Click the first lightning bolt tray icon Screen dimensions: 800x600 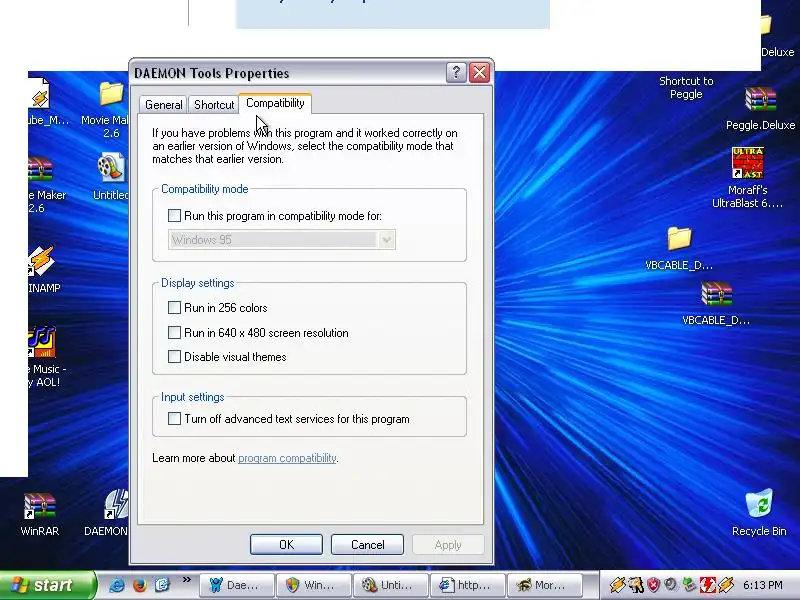coord(617,585)
